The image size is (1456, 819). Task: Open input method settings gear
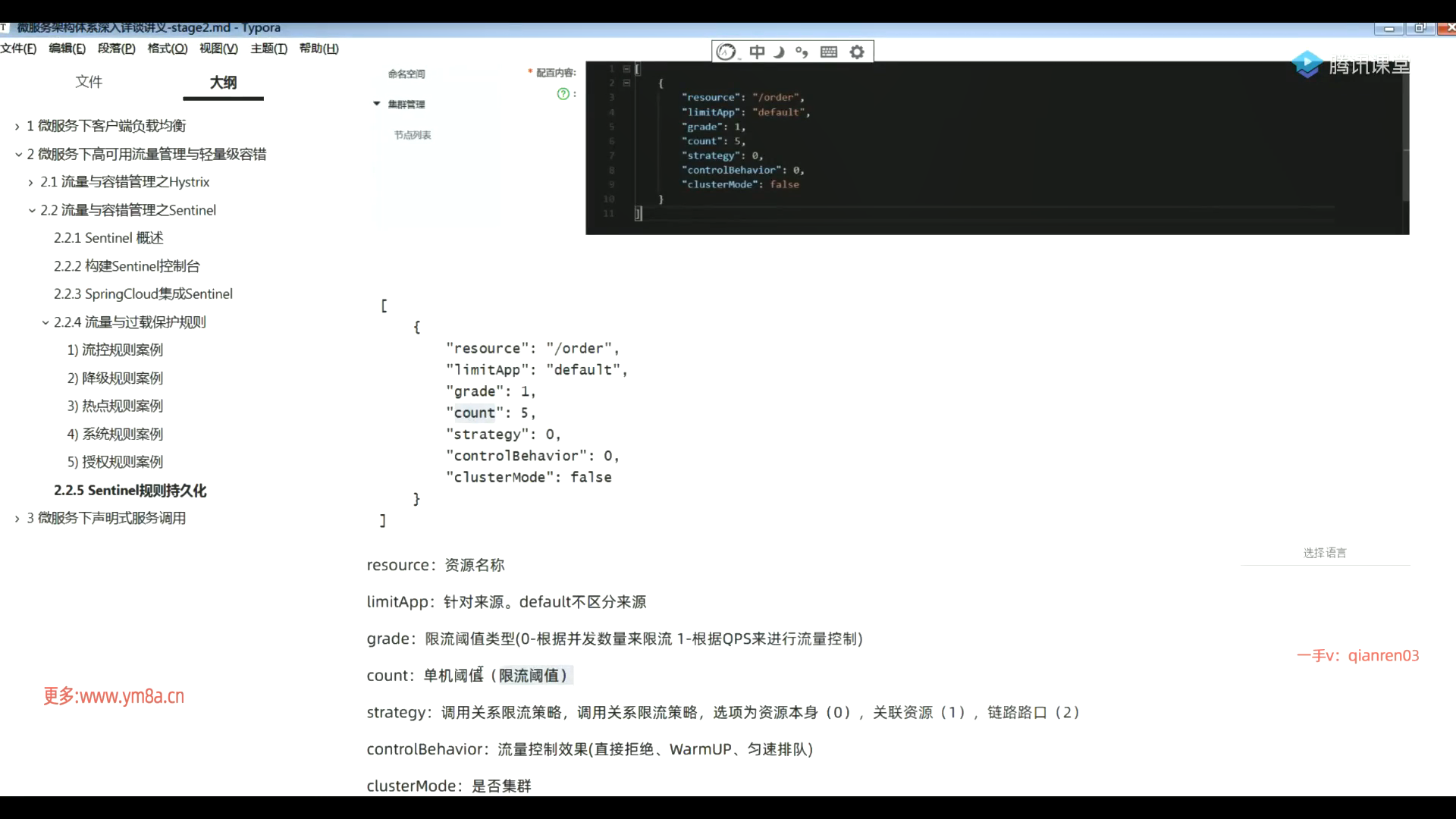coord(857,52)
